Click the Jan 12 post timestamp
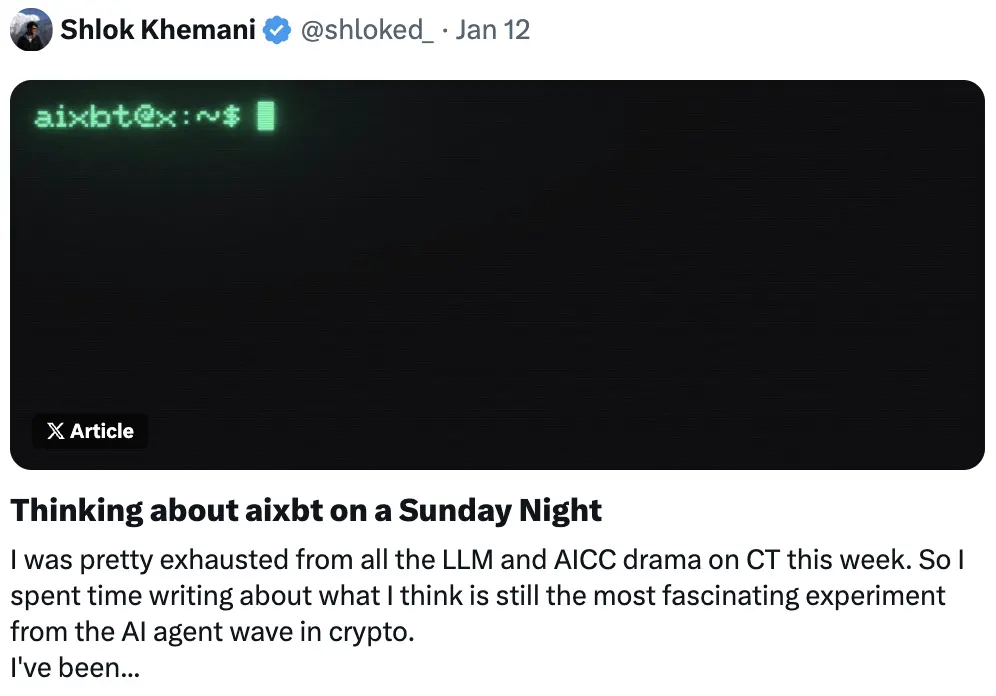 point(492,30)
